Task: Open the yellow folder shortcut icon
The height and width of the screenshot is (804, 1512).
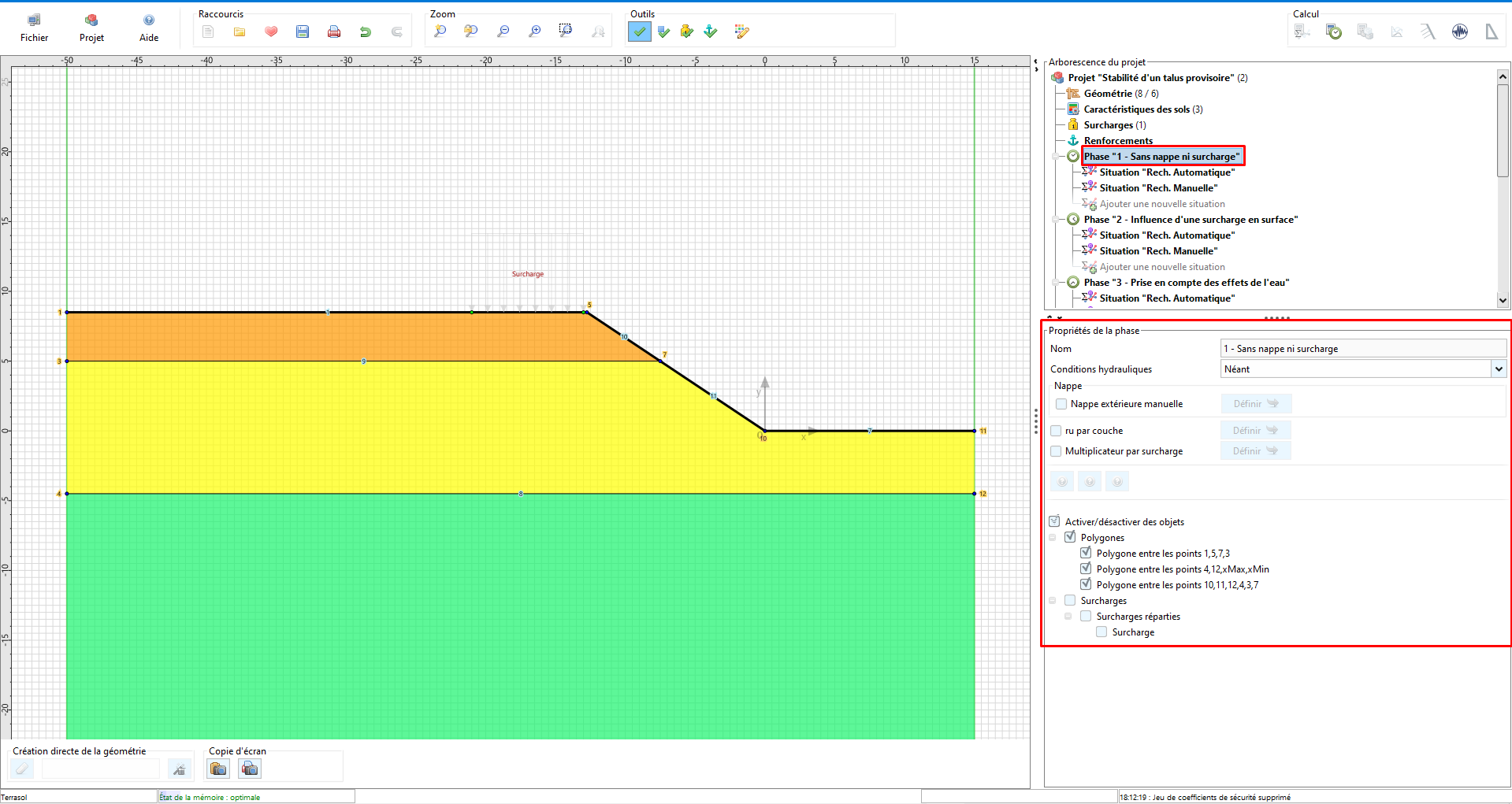Action: tap(240, 31)
